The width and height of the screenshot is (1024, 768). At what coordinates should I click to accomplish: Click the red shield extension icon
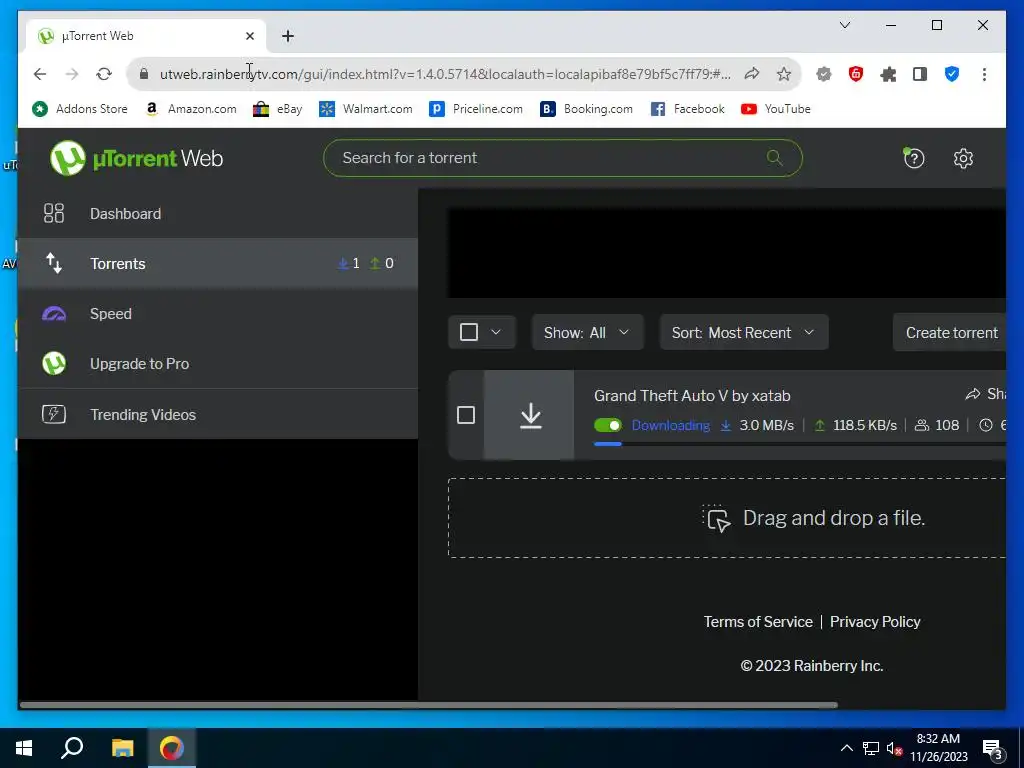pos(856,74)
